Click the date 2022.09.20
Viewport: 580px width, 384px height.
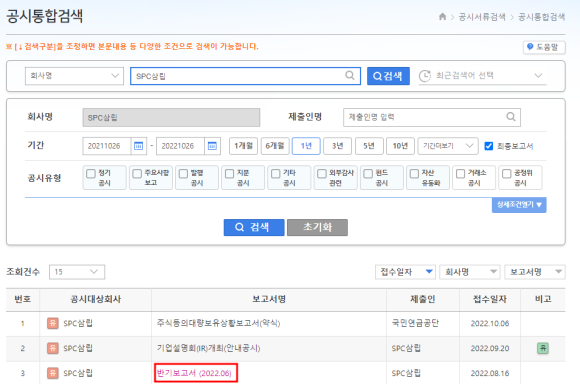(490, 348)
